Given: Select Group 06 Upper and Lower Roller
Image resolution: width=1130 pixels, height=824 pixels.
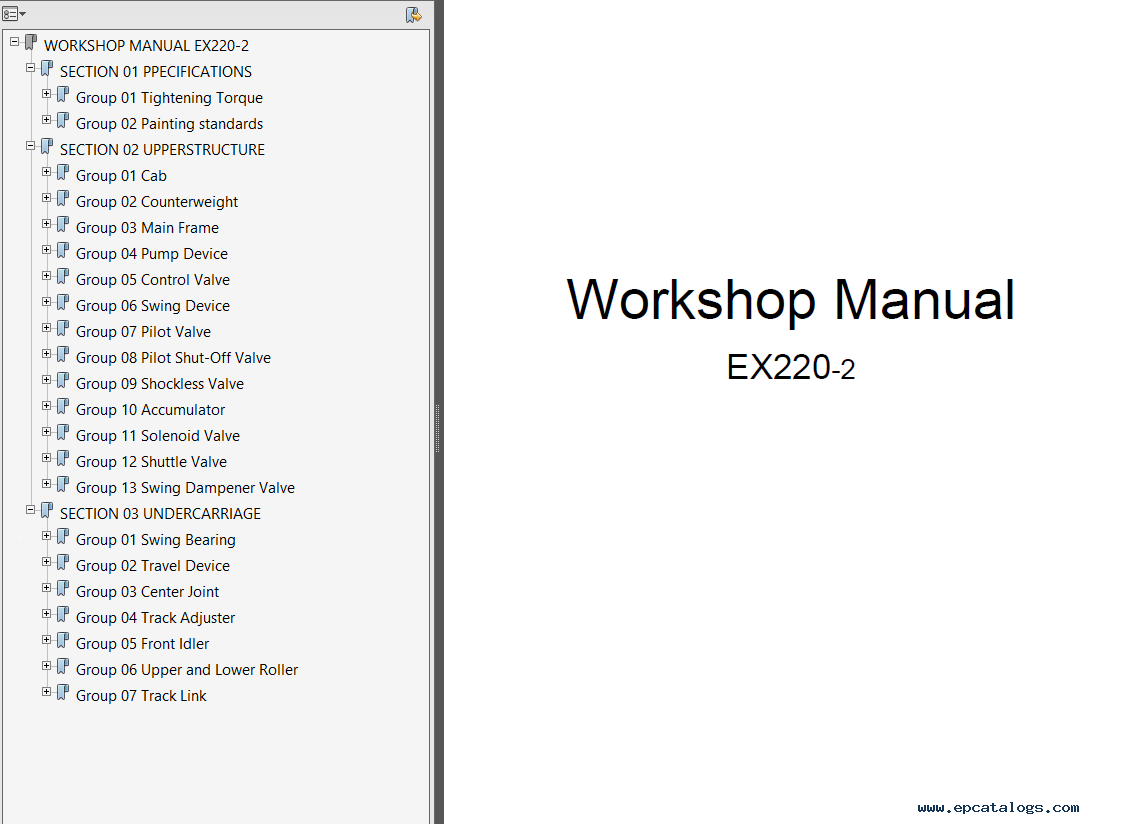Looking at the screenshot, I should point(187,670).
